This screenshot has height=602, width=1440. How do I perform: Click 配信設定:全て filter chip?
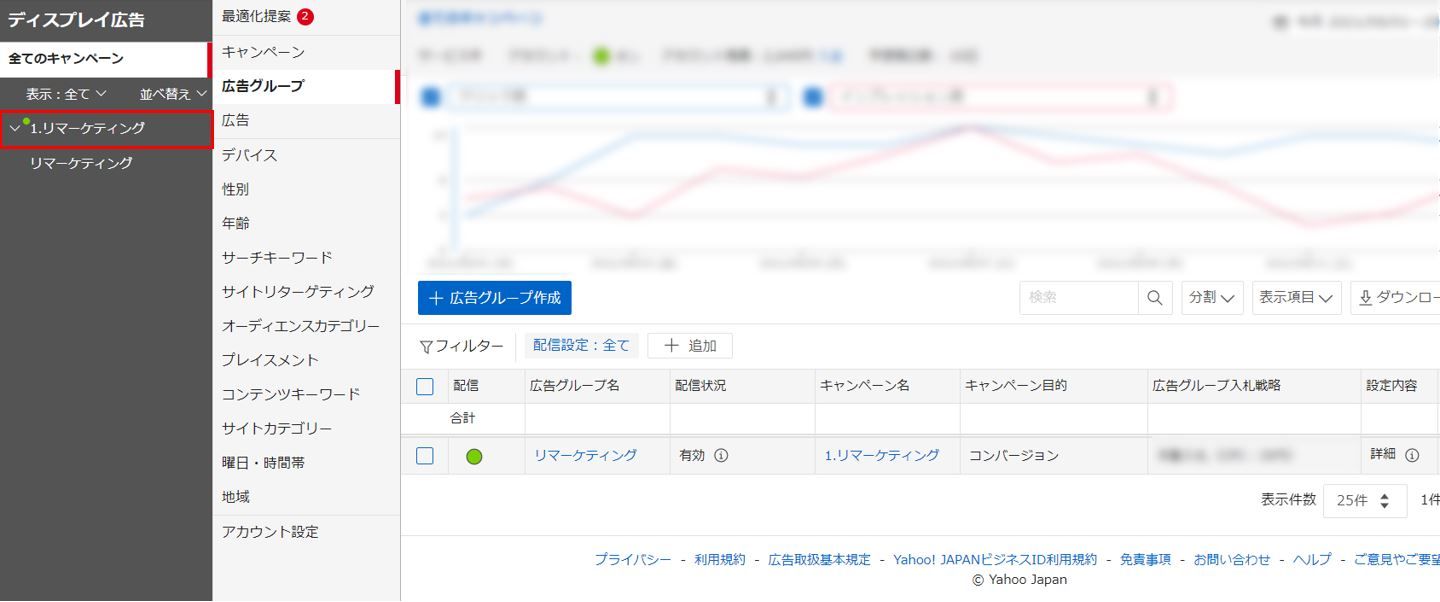click(581, 346)
